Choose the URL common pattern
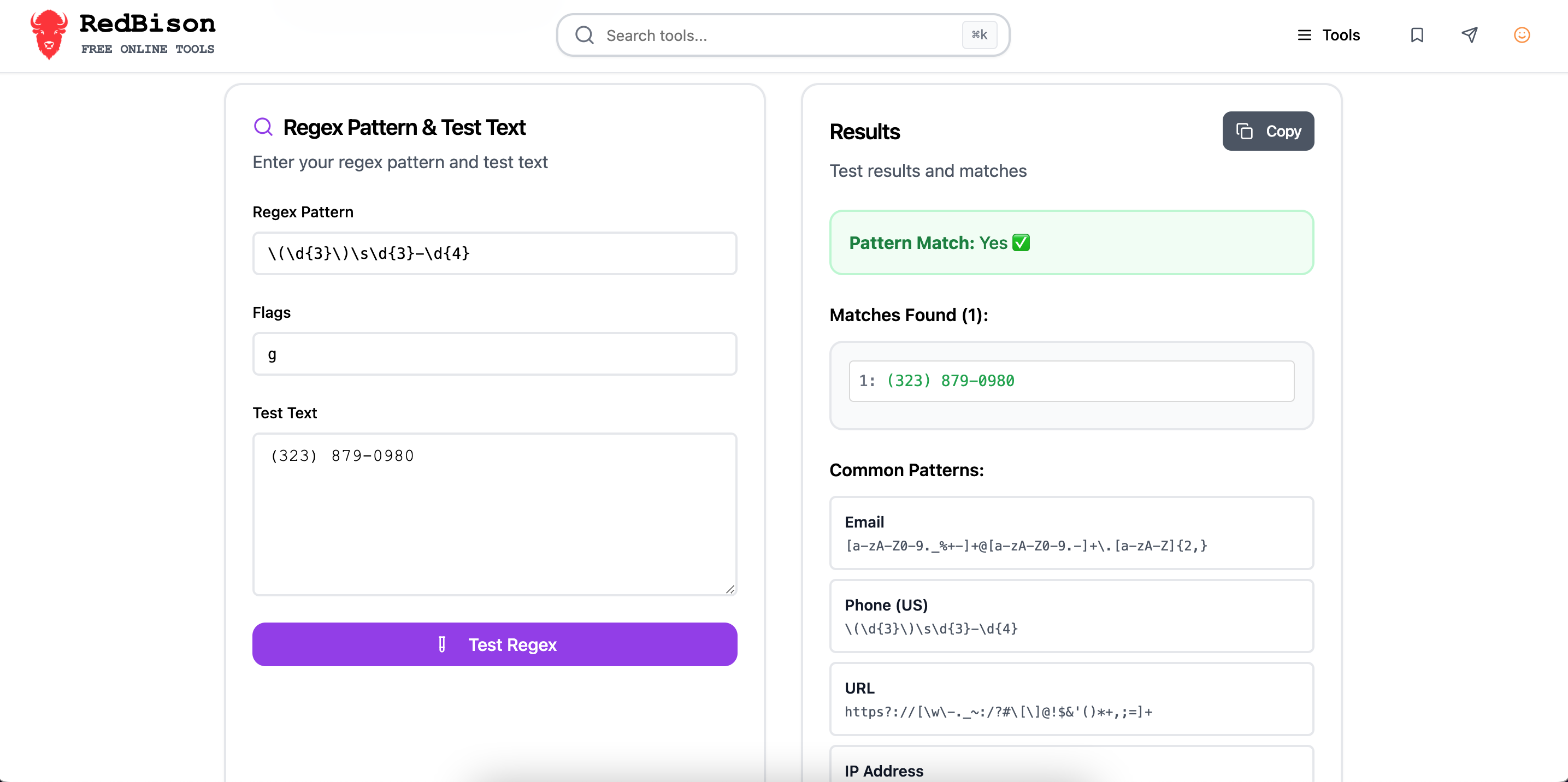This screenshot has height=782, width=1568. pos(1071,698)
